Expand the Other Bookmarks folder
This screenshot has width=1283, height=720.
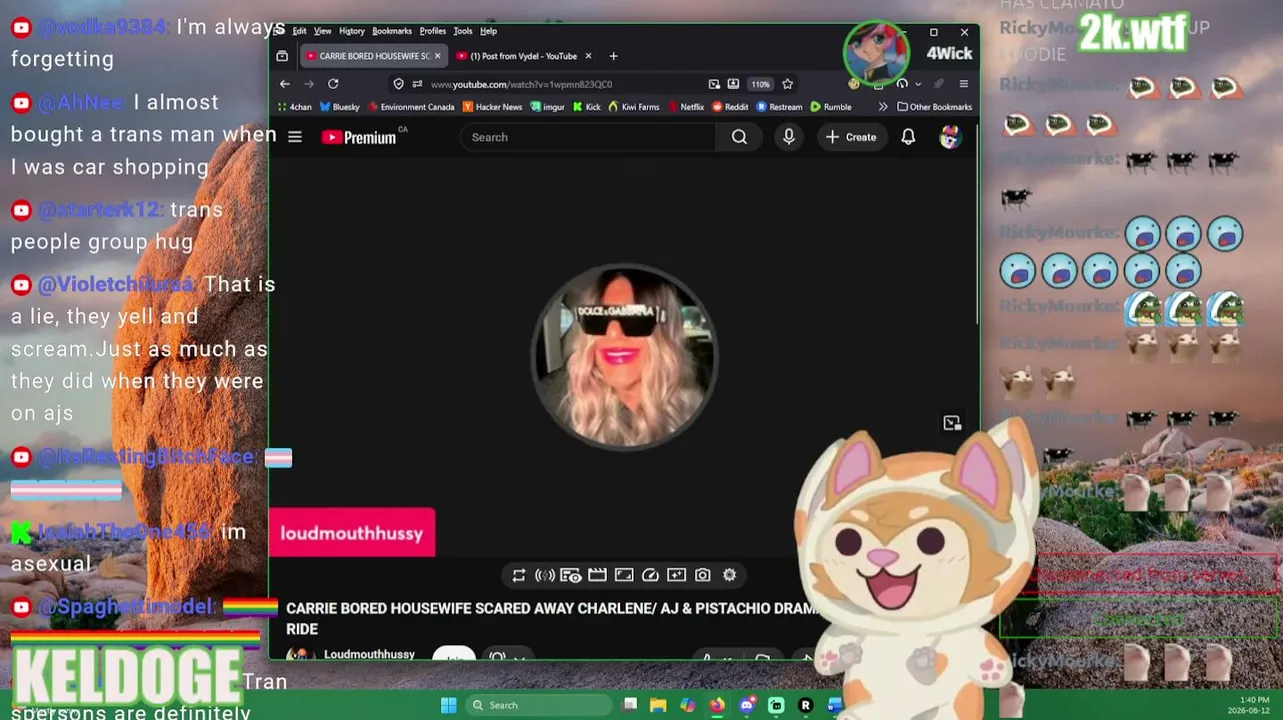tap(934, 107)
